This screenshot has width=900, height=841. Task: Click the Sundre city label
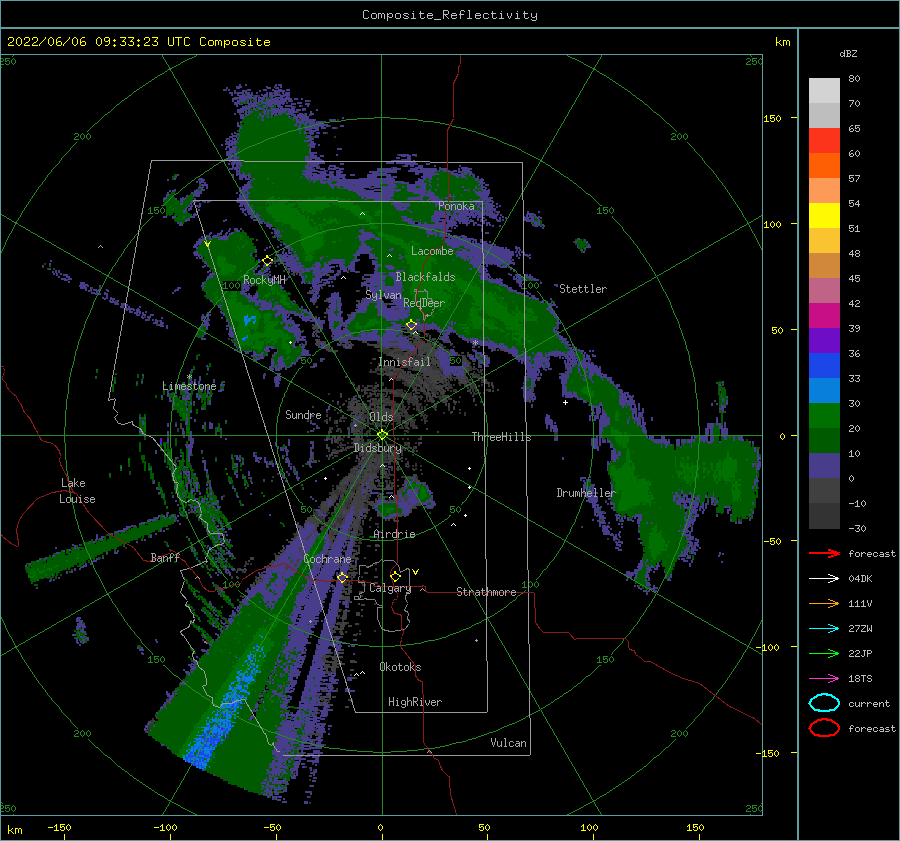pos(303,414)
